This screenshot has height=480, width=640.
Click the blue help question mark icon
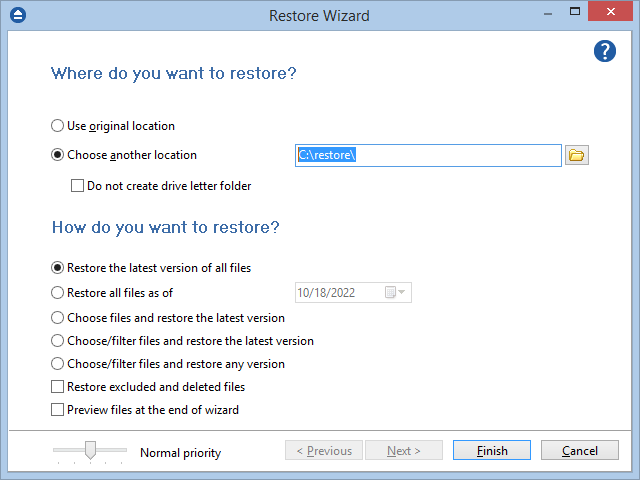coord(604,51)
